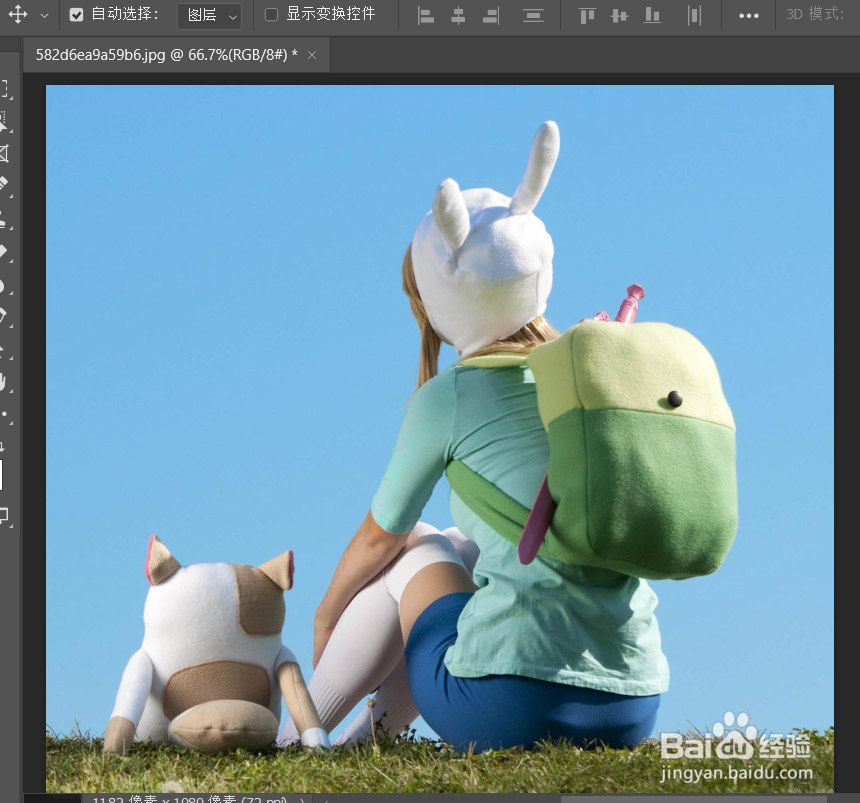Change the screen mode from toolbar
This screenshot has width=860, height=803.
point(5,516)
